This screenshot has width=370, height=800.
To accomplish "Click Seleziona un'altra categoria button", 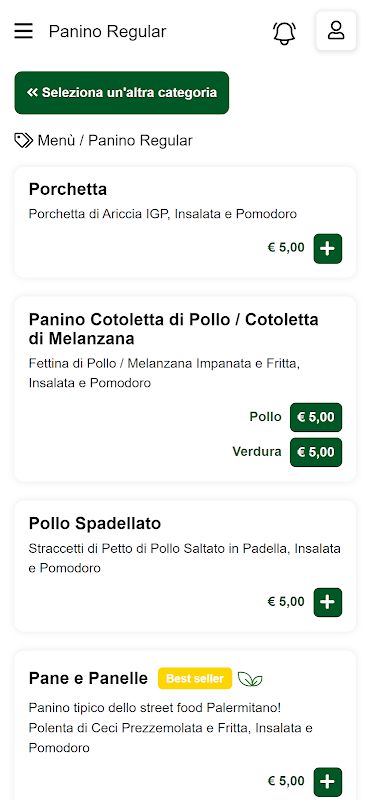I will pos(121,93).
